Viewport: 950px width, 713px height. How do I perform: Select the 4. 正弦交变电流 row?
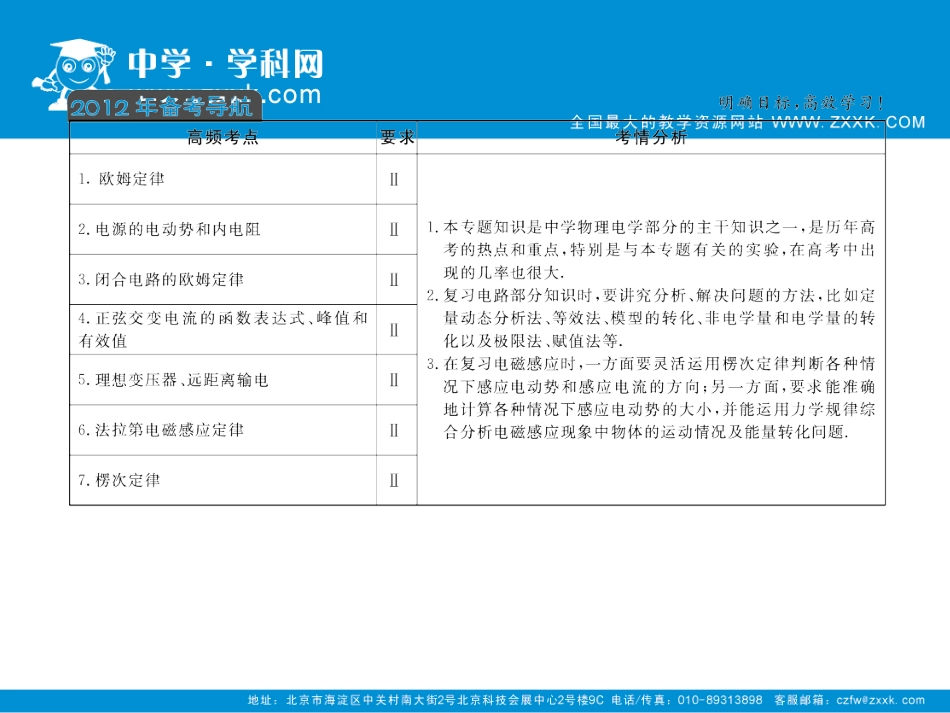222,329
